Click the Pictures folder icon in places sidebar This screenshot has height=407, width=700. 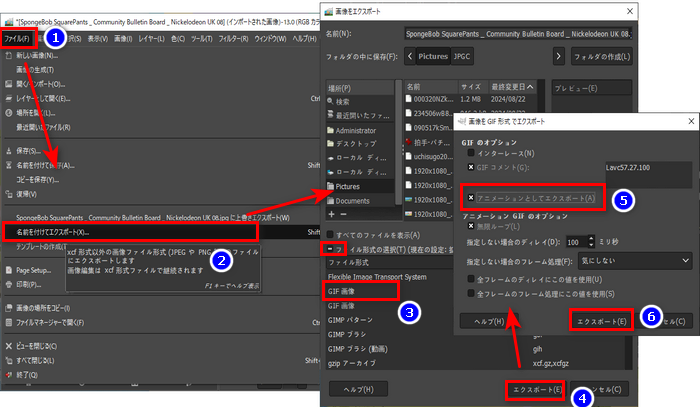pos(329,186)
